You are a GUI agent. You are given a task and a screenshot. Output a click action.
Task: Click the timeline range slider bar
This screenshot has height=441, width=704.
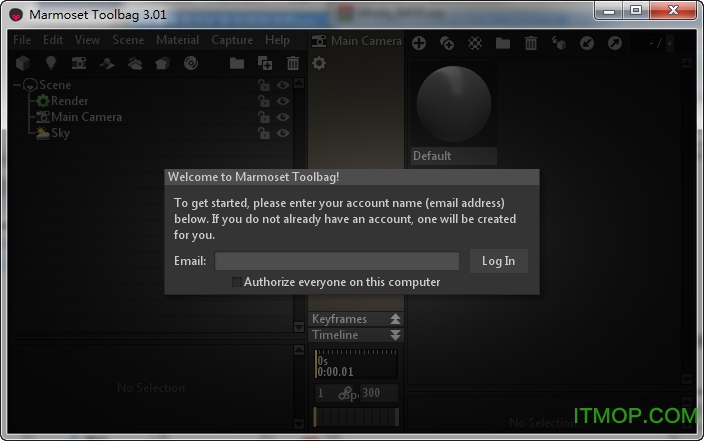tap(356, 417)
